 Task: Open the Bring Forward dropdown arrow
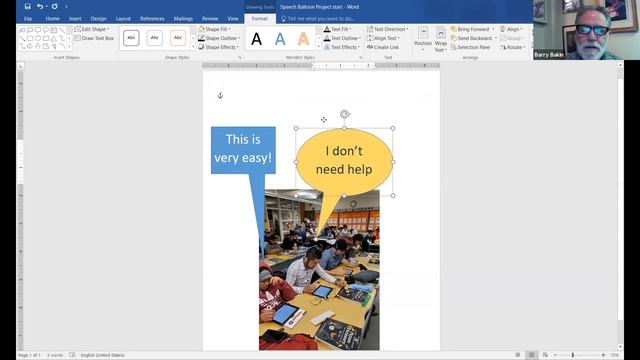(493, 29)
